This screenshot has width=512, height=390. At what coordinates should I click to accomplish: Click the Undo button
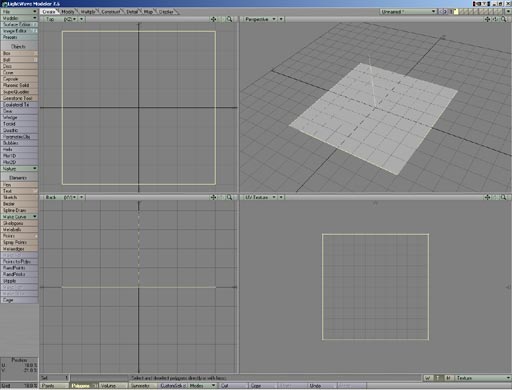[322, 386]
